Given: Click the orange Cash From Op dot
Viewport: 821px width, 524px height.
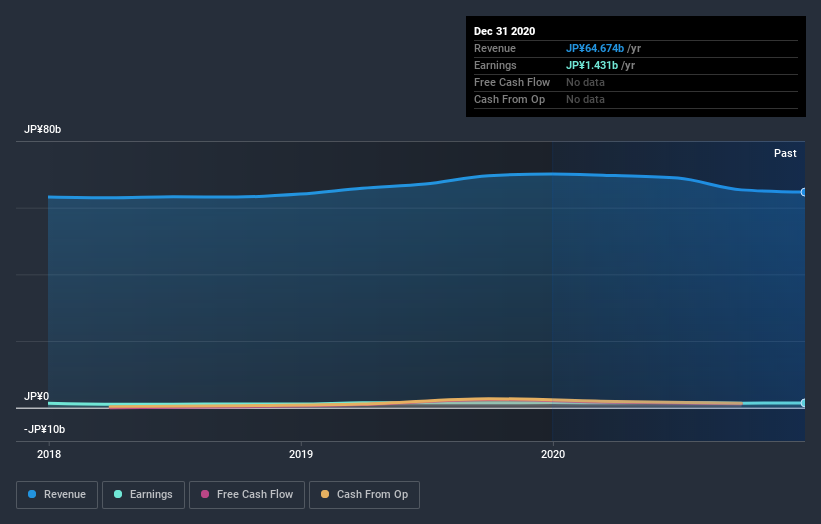Looking at the screenshot, I should 325,494.
